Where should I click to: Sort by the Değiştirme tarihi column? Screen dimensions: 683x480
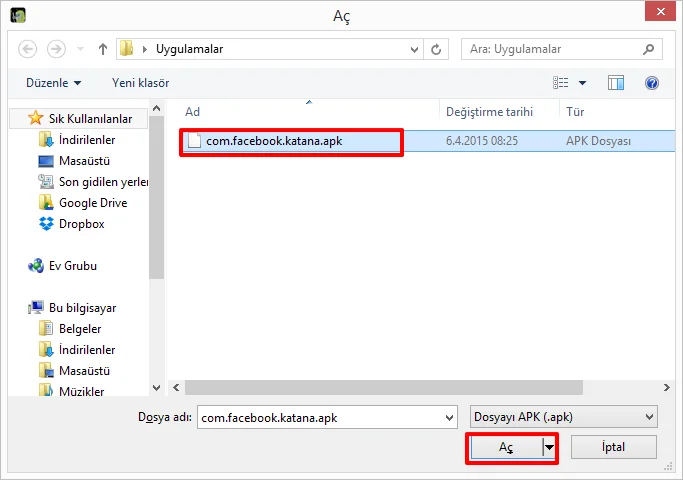489,112
